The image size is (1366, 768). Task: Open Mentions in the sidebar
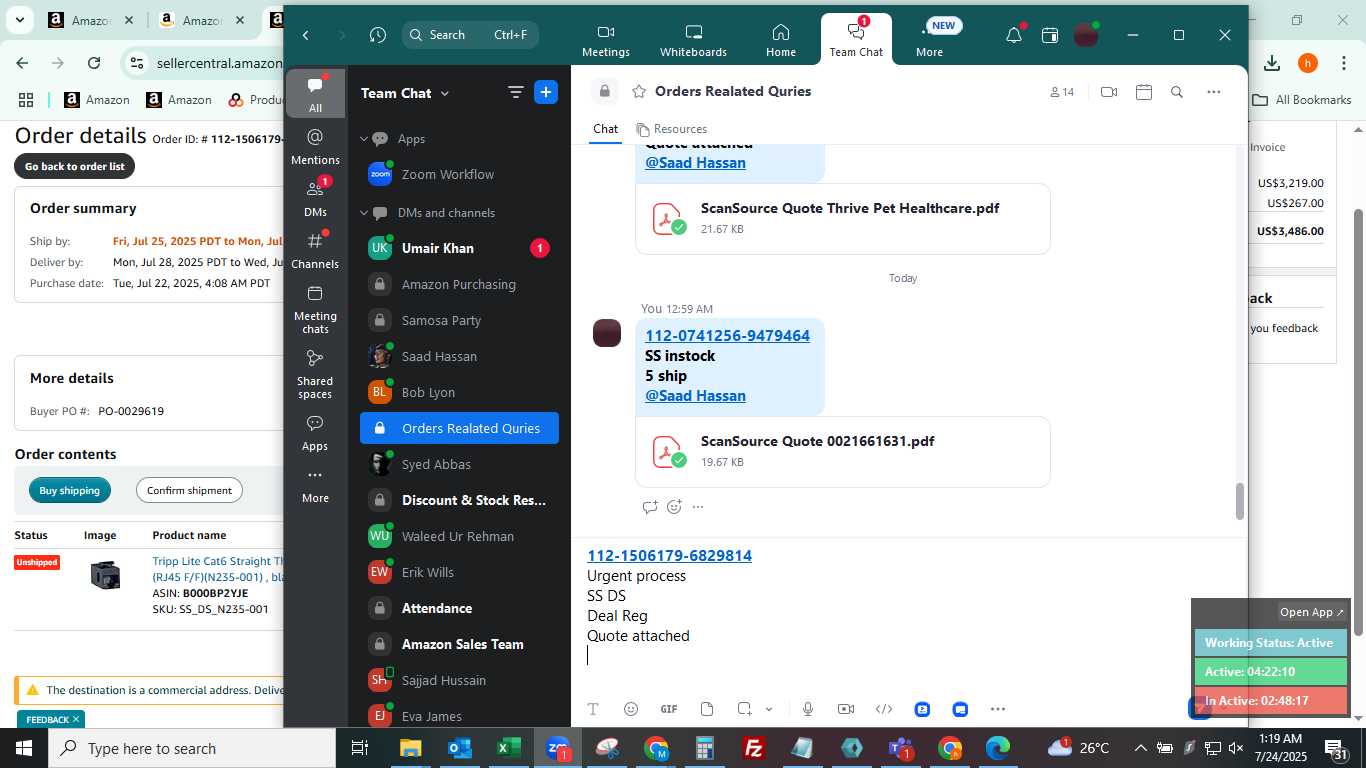pyautogui.click(x=315, y=147)
